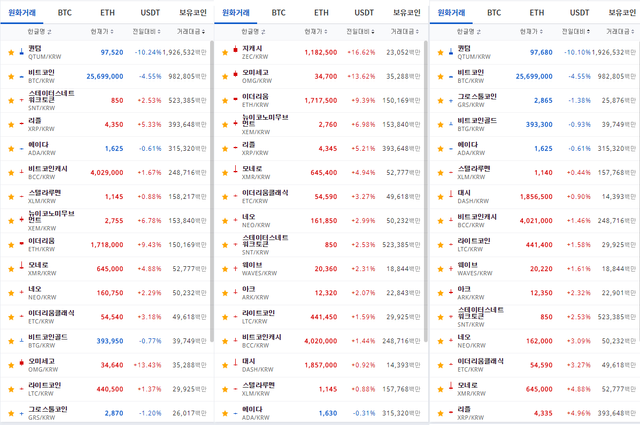Viewport: 640px width, 425px height.
Task: Open the USDT tab in middle panel
Action: point(364,13)
